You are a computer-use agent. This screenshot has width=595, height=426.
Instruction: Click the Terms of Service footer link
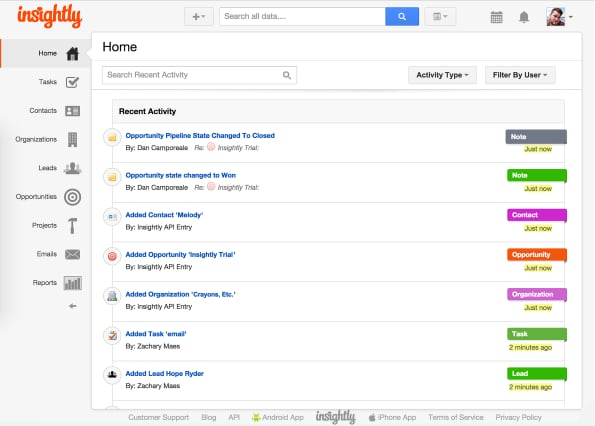click(456, 417)
